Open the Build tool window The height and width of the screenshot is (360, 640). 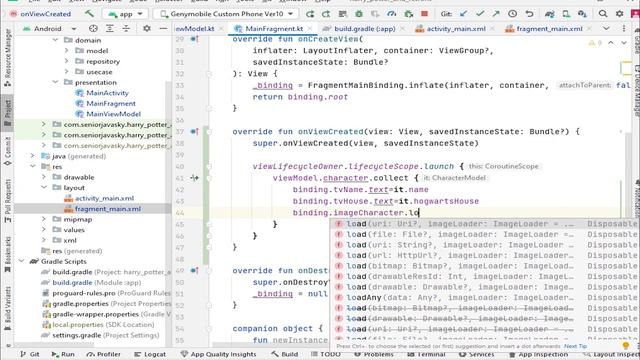click(285, 354)
